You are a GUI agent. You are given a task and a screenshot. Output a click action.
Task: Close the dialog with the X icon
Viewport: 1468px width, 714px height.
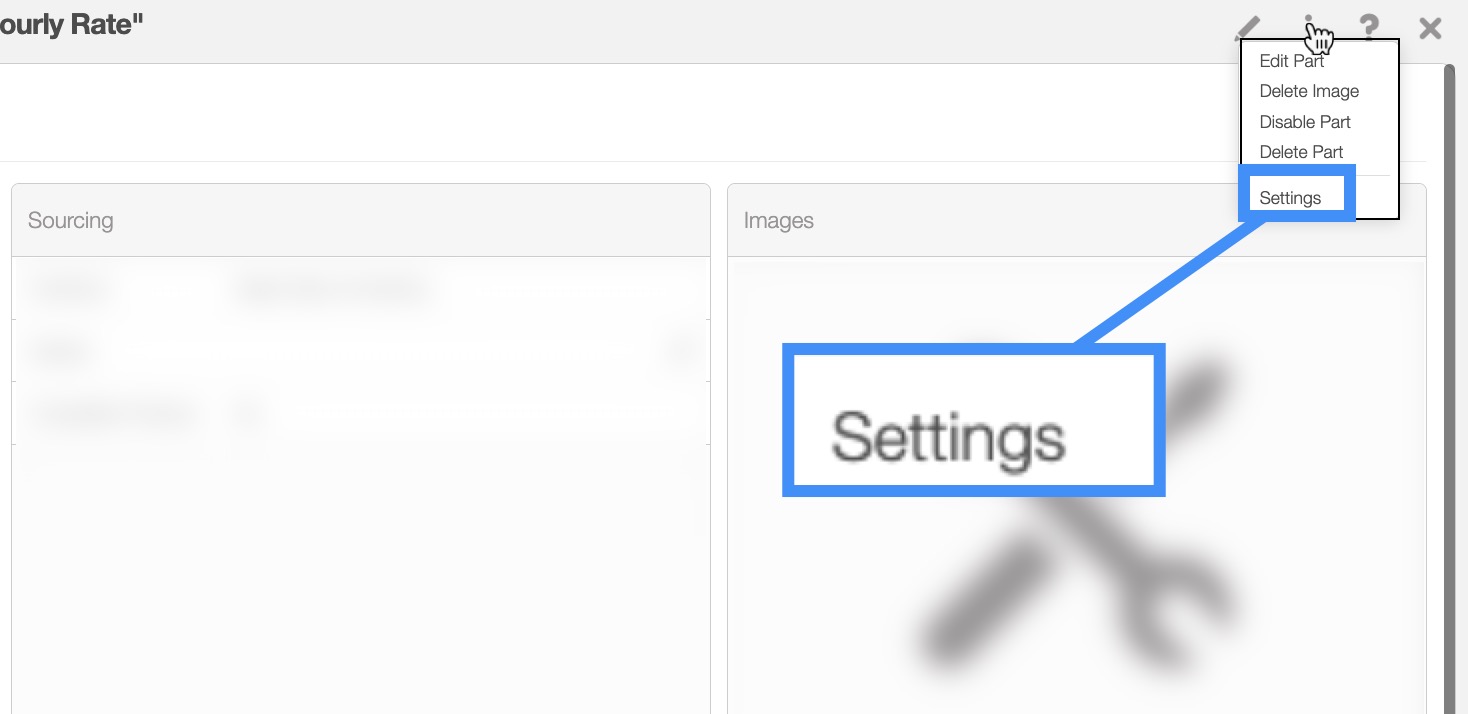[1430, 28]
